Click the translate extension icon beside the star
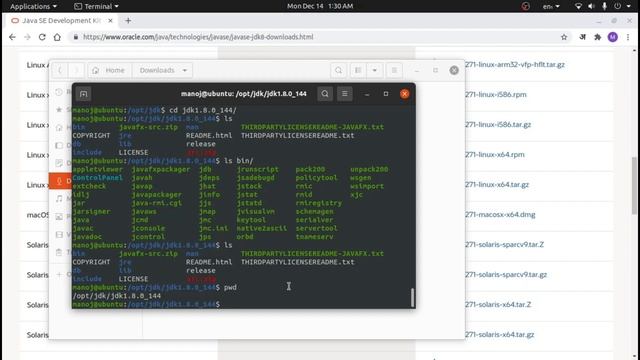 click(582, 37)
